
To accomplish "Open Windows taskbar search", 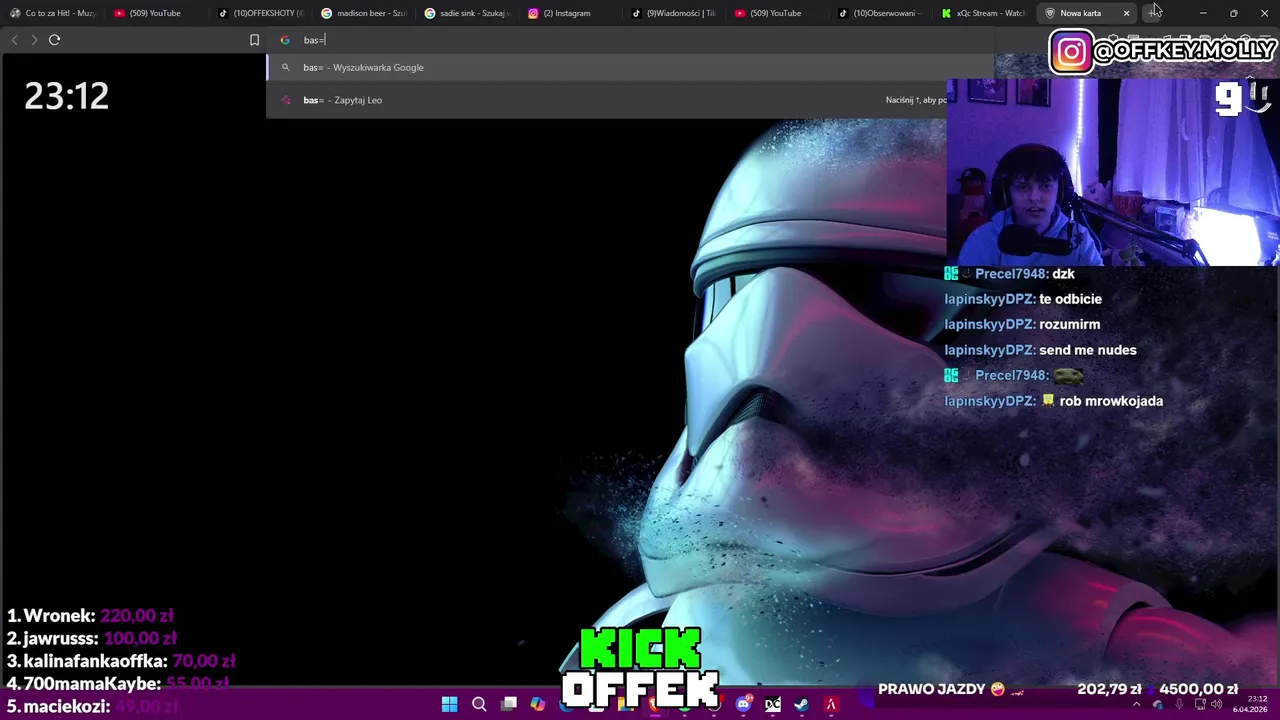I will pos(479,705).
